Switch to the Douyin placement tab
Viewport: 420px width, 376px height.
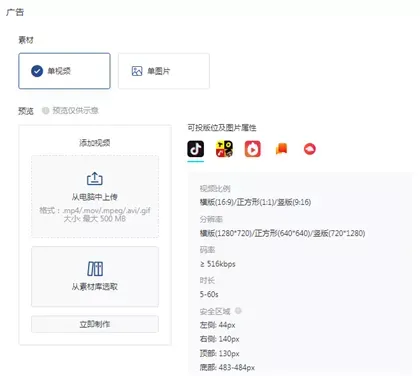click(196, 149)
